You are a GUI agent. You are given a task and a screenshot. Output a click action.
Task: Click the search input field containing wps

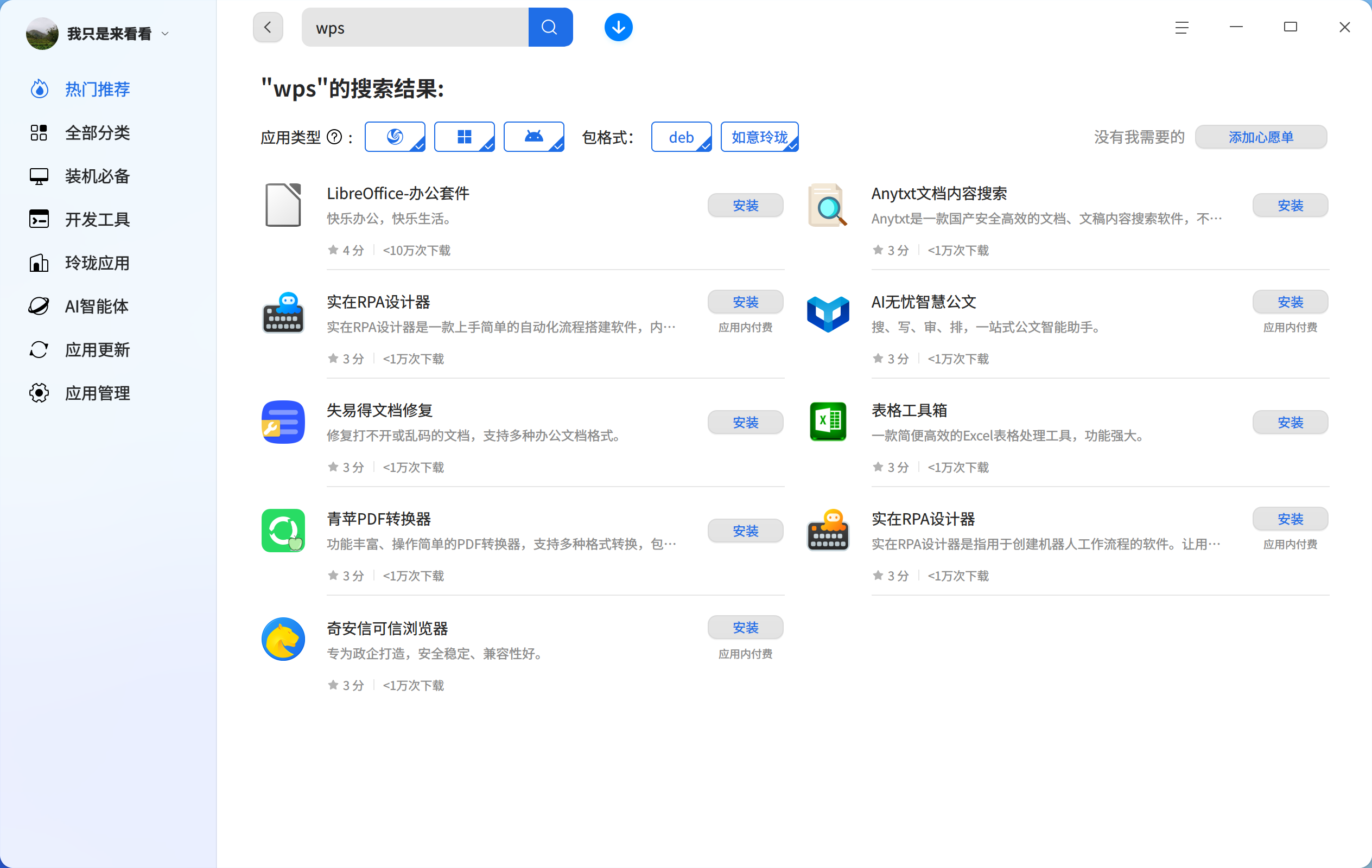pyautogui.click(x=415, y=27)
